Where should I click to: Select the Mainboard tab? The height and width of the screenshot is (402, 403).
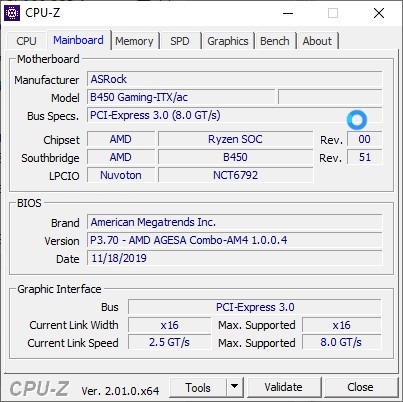click(78, 40)
